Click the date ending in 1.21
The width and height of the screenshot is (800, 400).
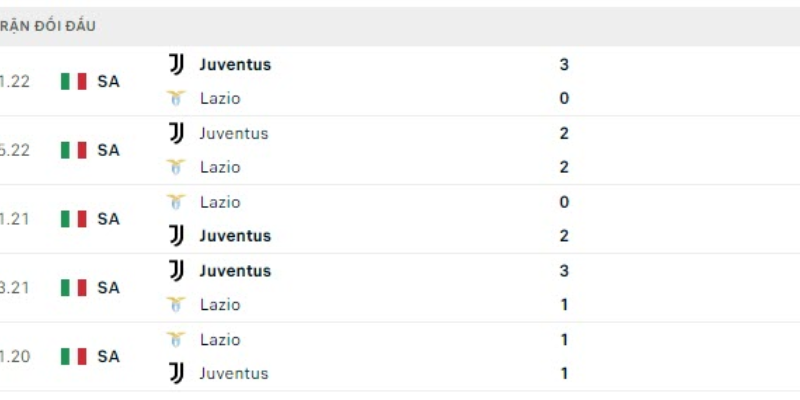point(14,219)
